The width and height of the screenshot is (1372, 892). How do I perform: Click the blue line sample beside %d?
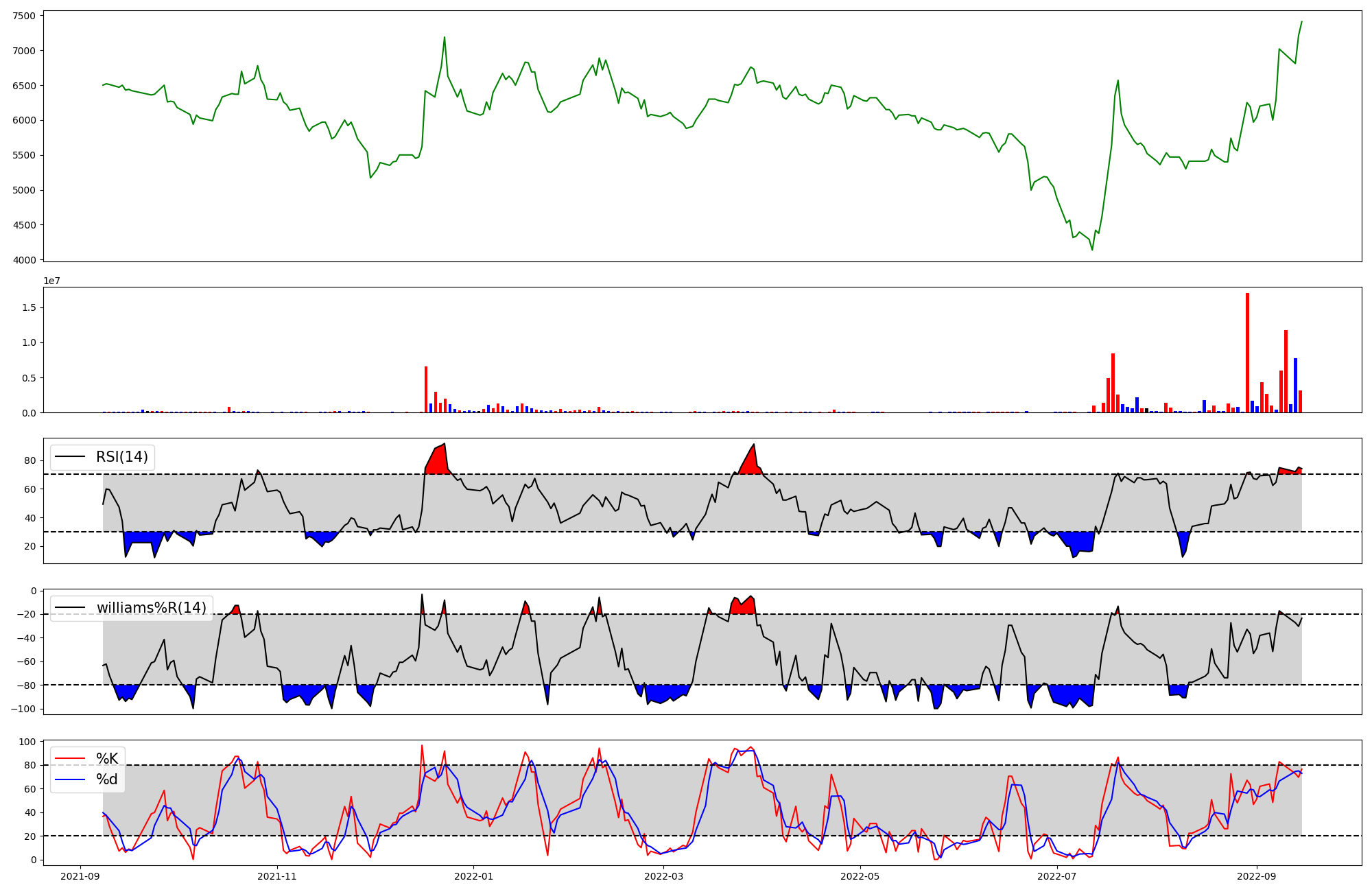tap(71, 779)
